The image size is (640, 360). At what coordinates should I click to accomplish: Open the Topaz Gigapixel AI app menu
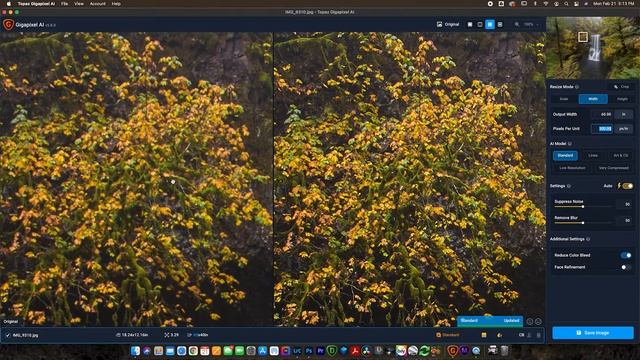(36, 4)
